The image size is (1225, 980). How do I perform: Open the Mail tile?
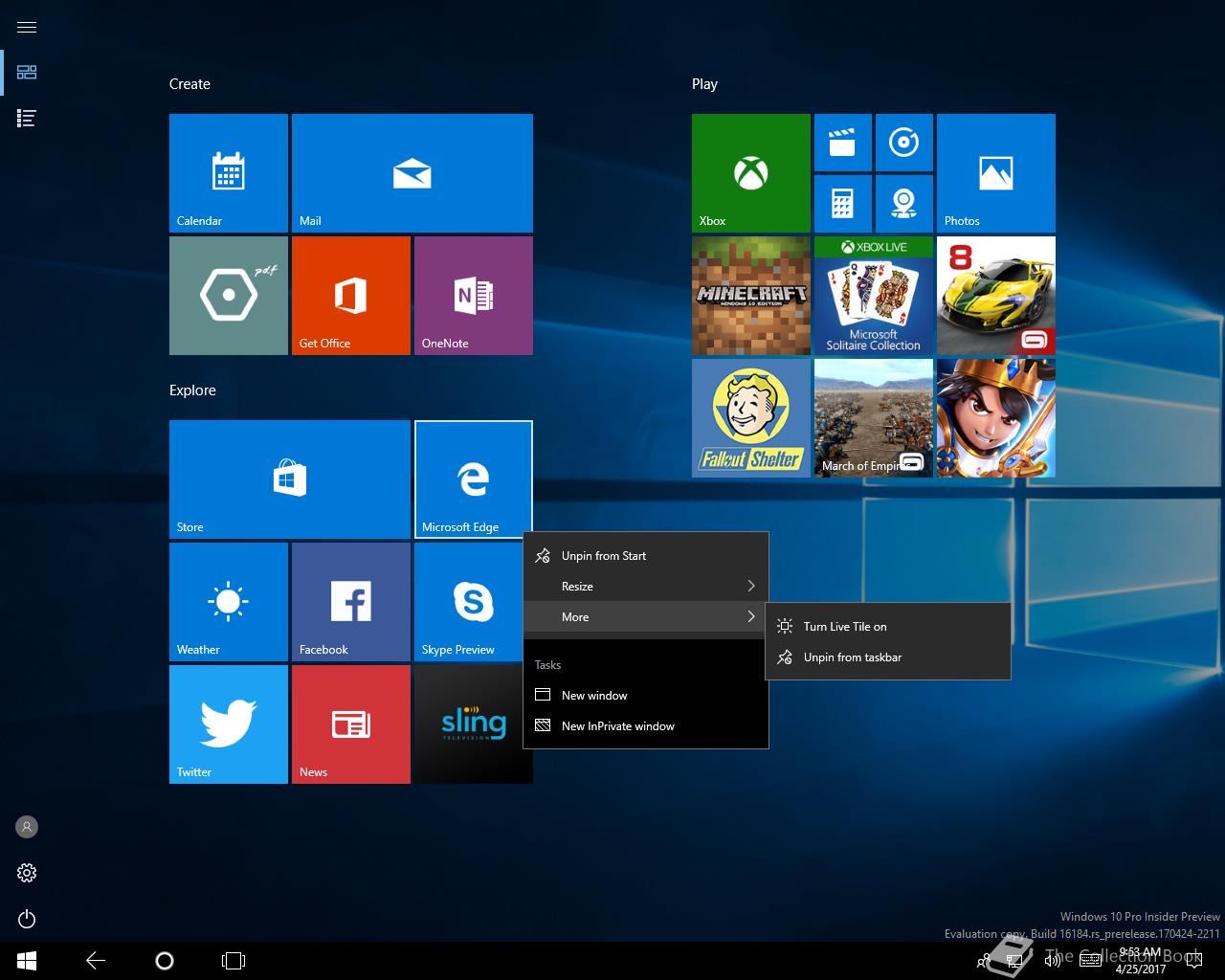click(x=412, y=173)
